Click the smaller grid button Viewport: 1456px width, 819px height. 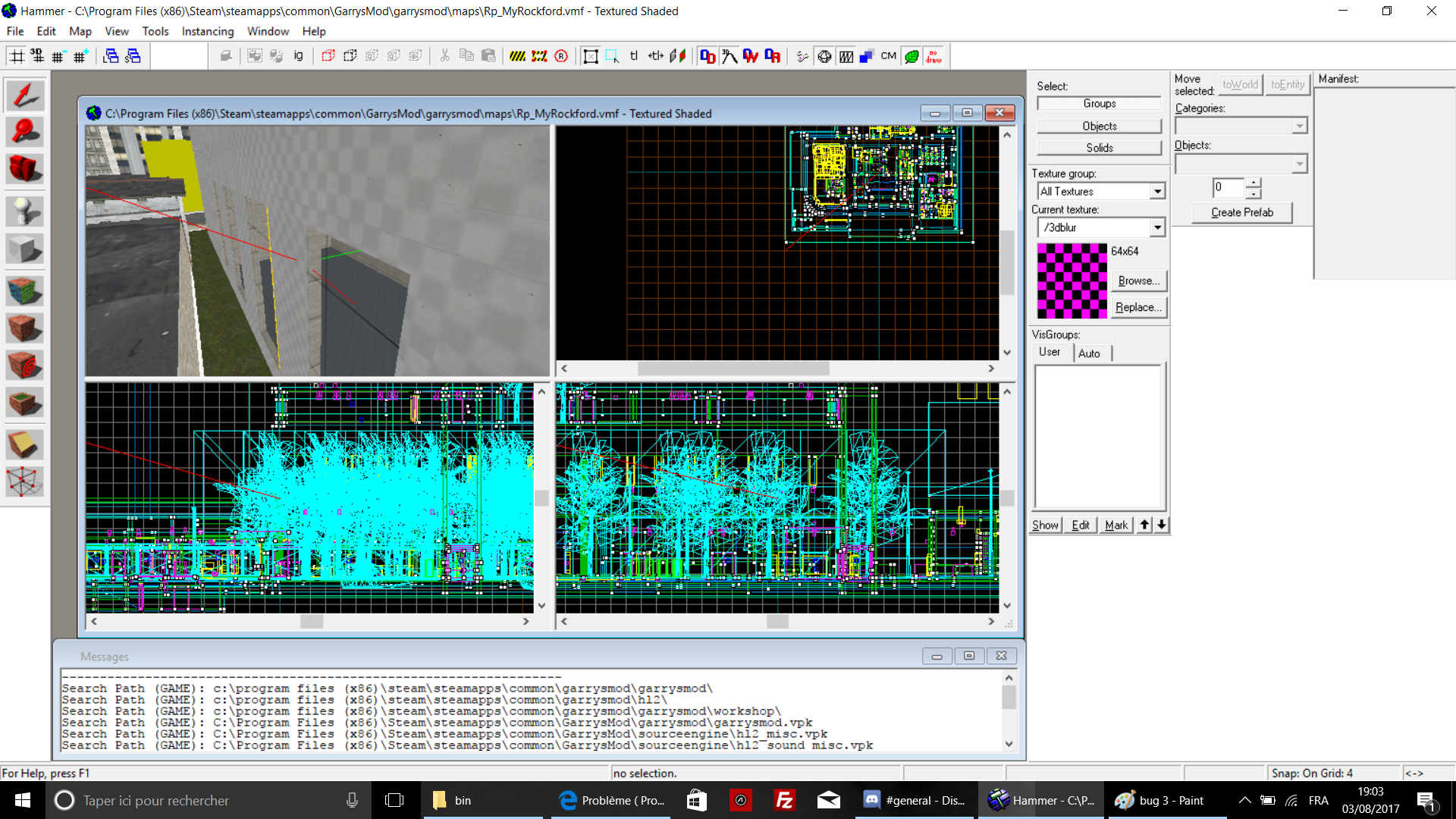click(x=58, y=56)
